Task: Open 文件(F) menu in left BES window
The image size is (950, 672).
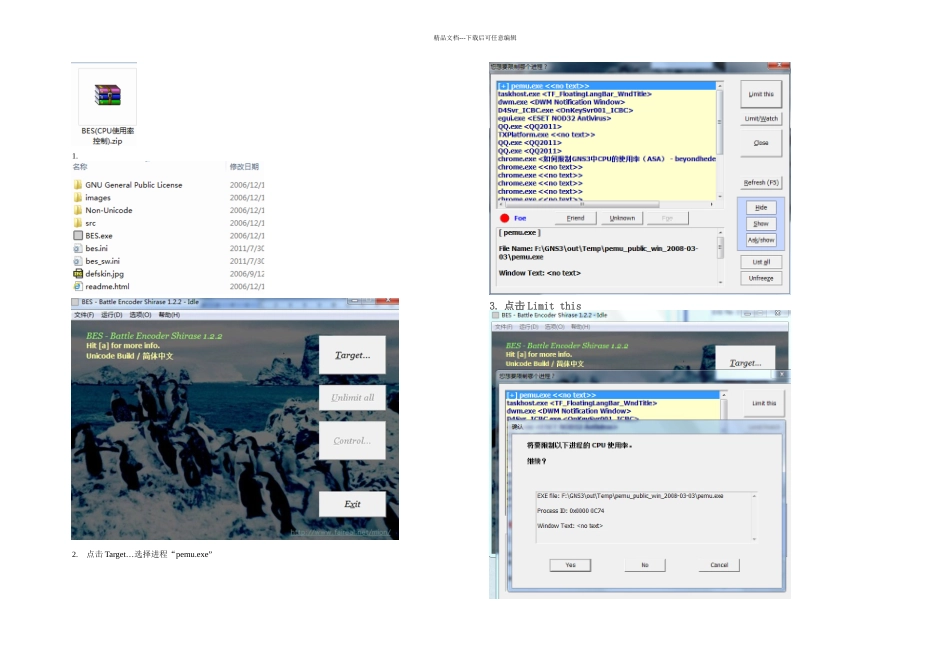Action: [x=84, y=315]
